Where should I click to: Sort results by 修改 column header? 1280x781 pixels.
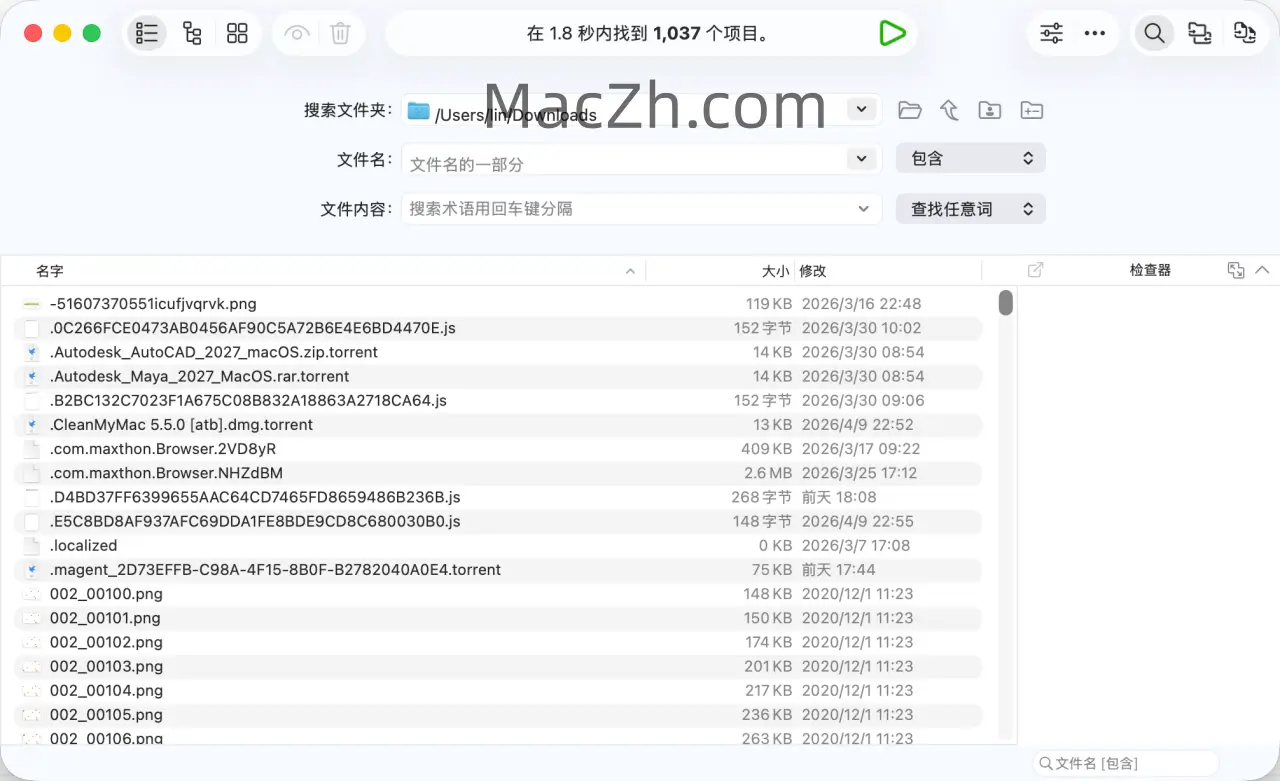(x=813, y=271)
